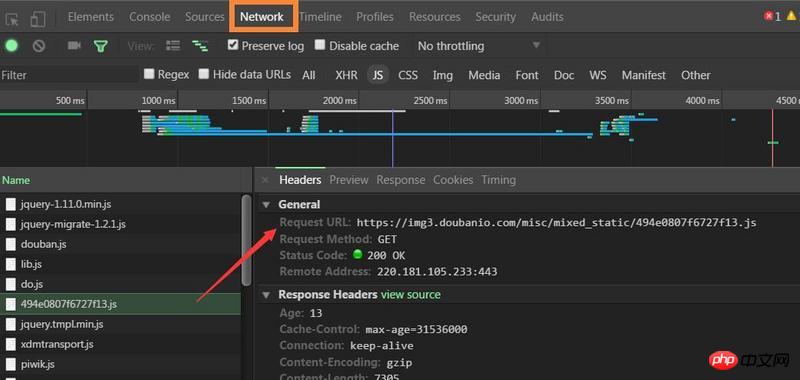Viewport: 800px width, 380px height.
Task: Switch to the Preview detail tab
Action: pos(349,180)
